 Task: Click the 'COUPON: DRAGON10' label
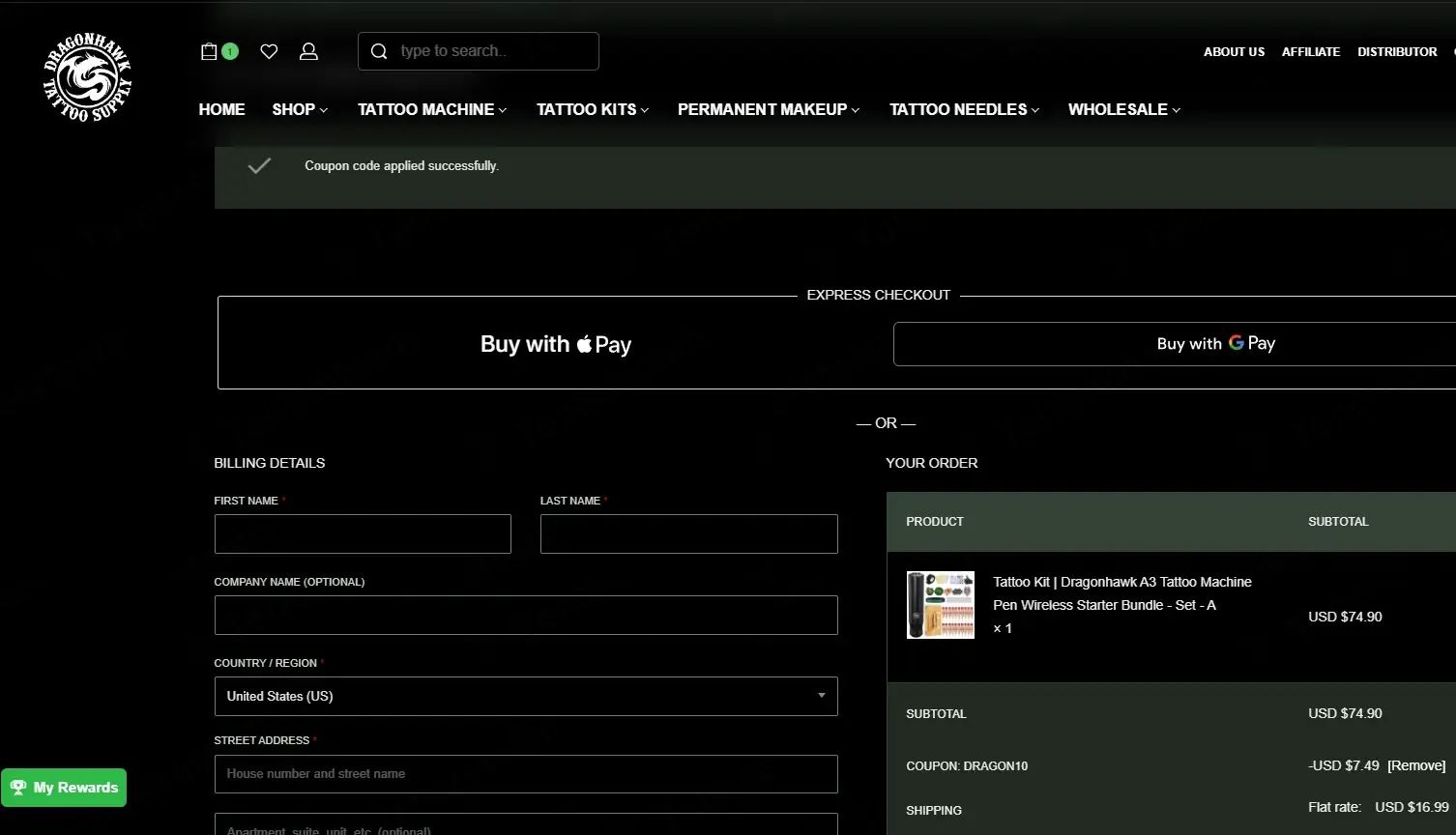967,766
